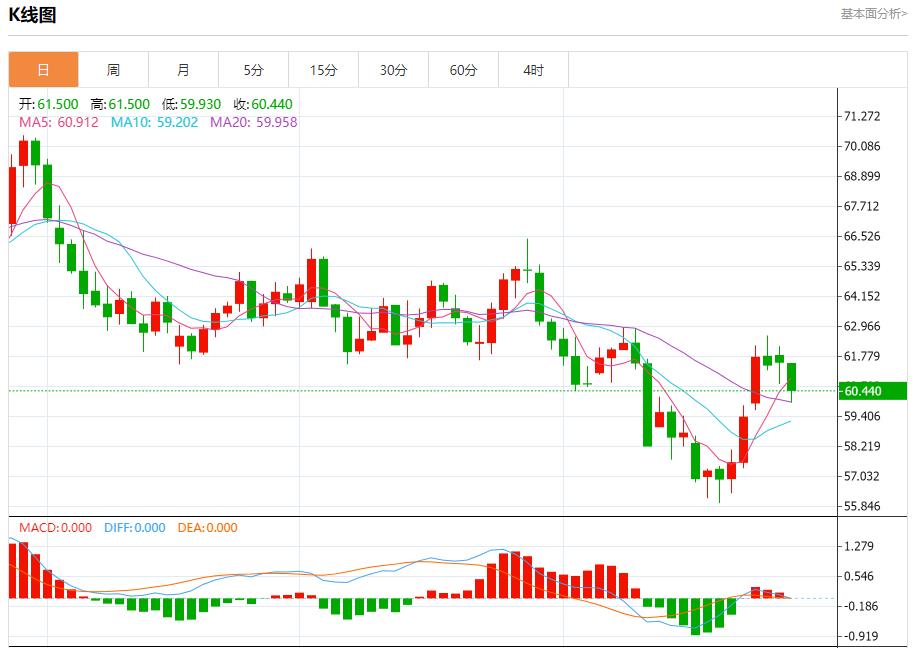Switch to the 4时 four-hour chart
The height and width of the screenshot is (648, 914).
(x=533, y=69)
